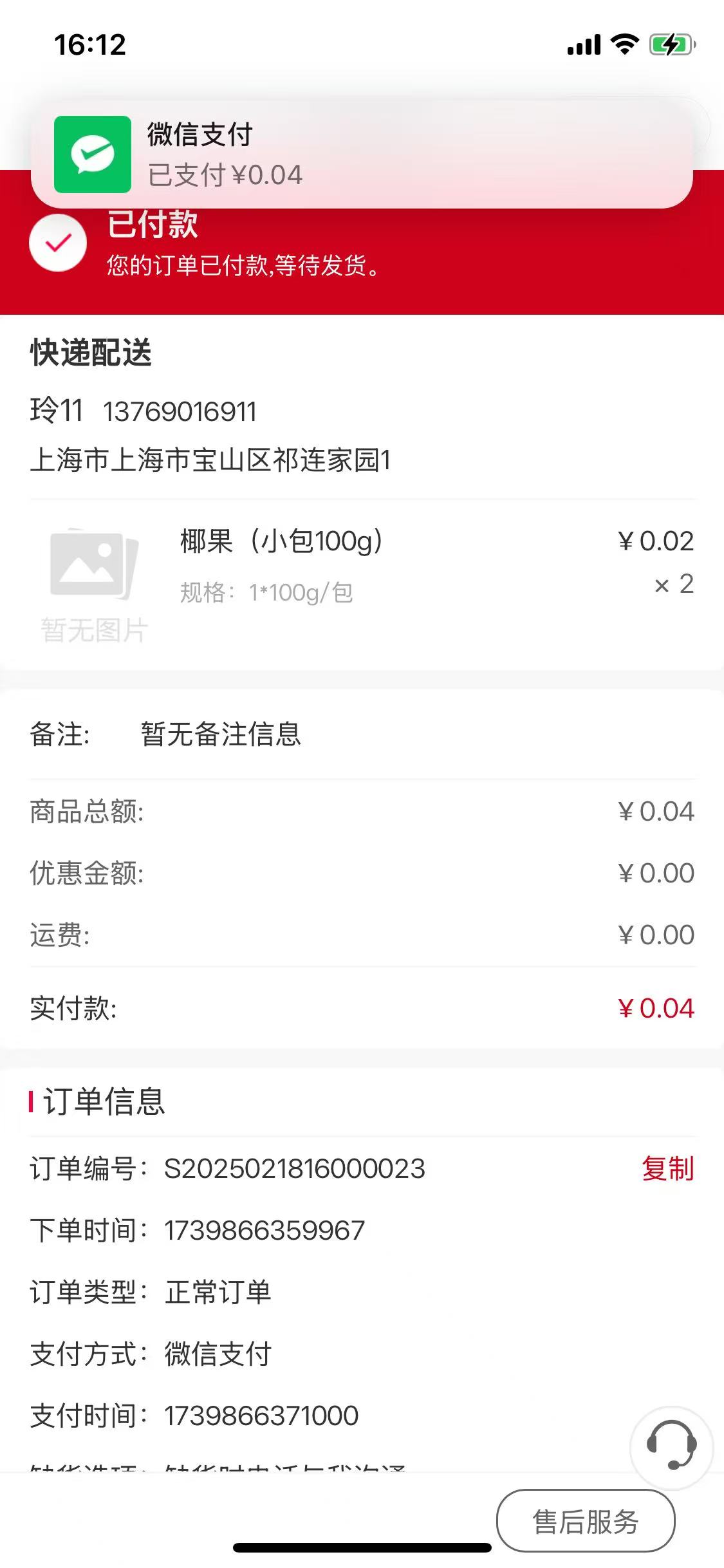Tap the 实付款 amount ¥0.04 in red
The height and width of the screenshot is (1568, 724).
[656, 1008]
